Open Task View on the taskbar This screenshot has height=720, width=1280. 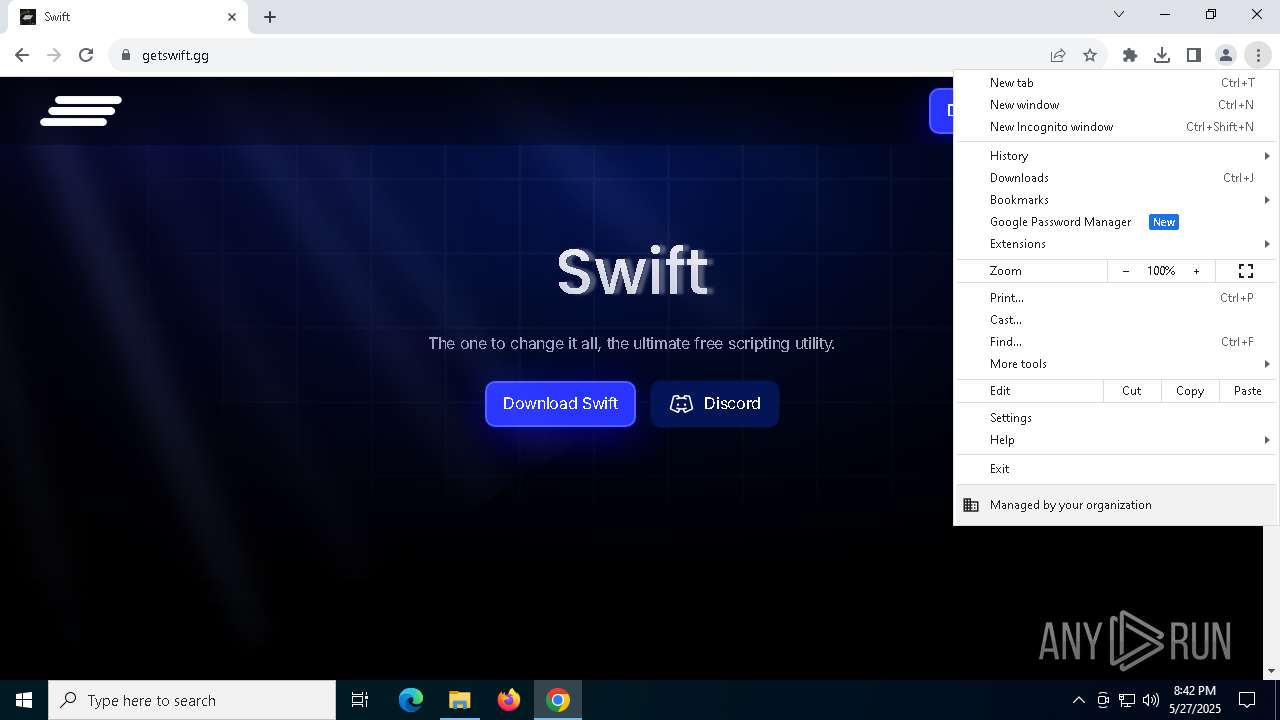coord(360,700)
